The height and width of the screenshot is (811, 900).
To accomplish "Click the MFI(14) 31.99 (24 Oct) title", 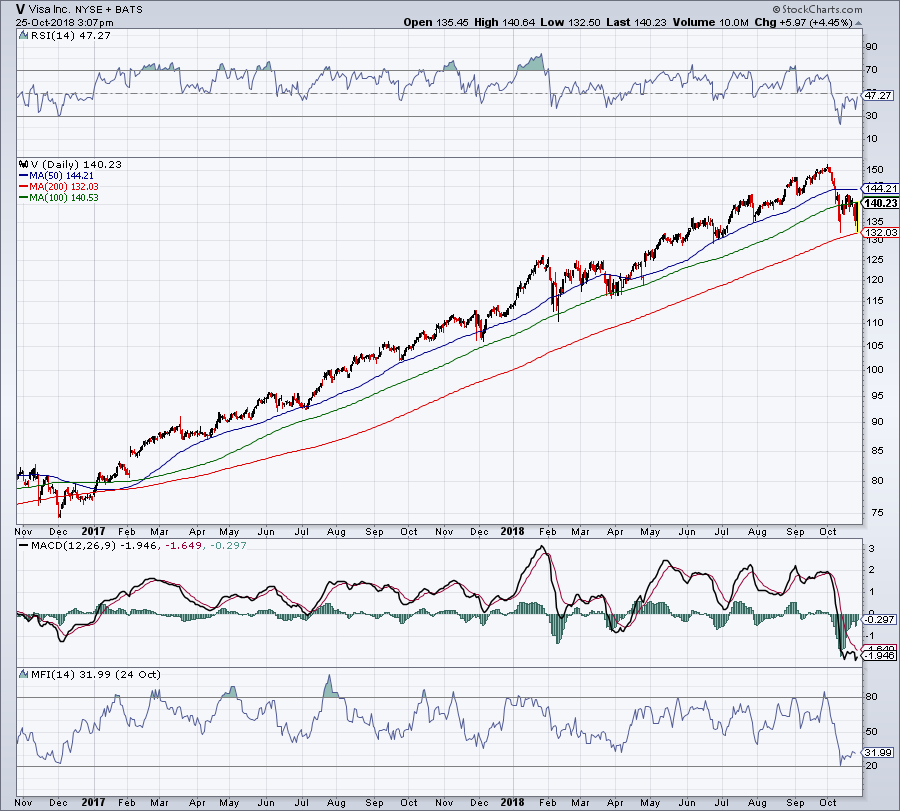I will [x=96, y=674].
